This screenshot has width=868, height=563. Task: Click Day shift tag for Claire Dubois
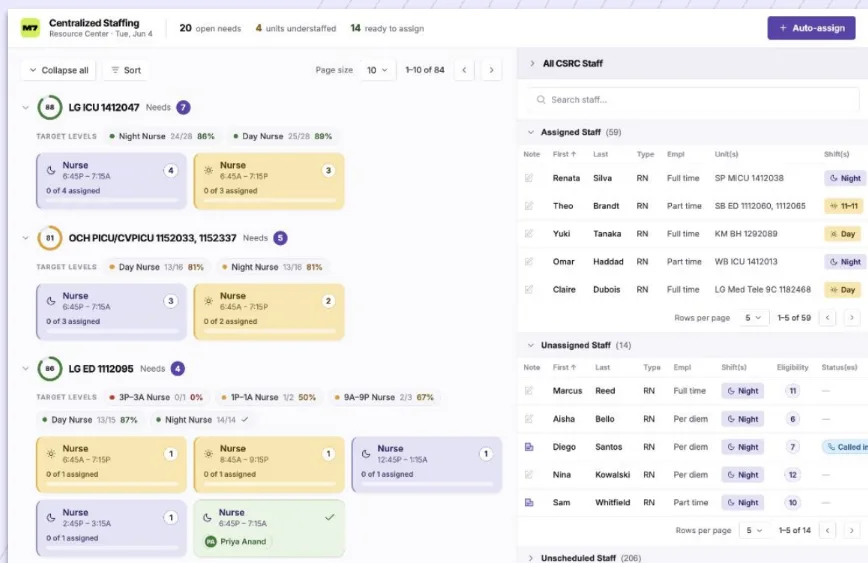[x=843, y=290]
